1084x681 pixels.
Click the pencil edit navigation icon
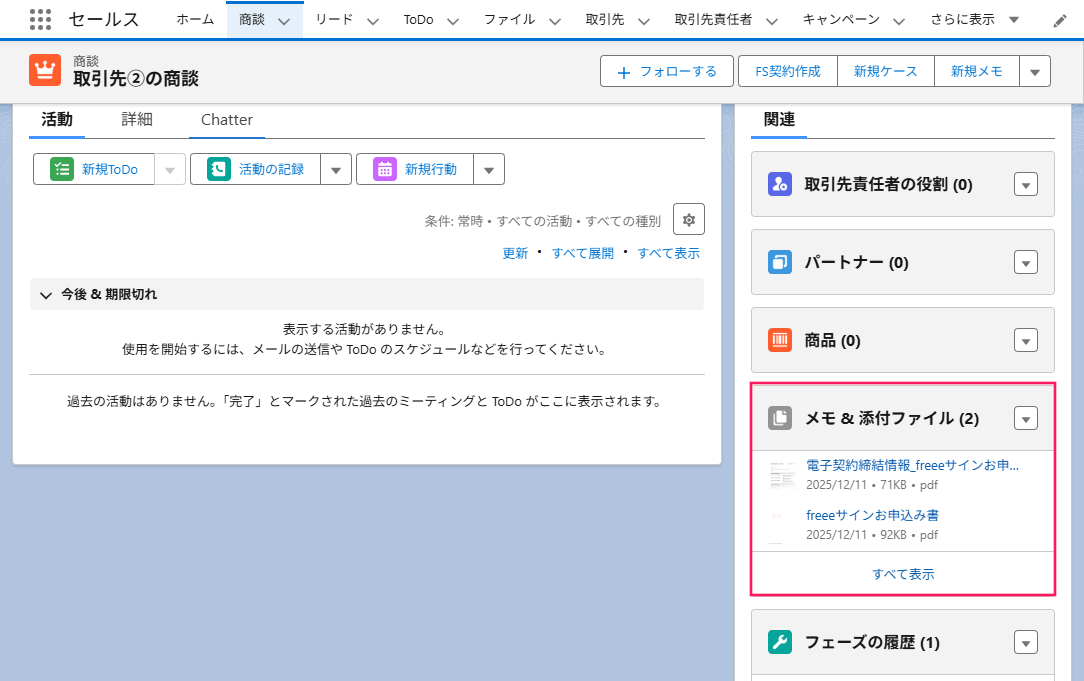point(1060,21)
